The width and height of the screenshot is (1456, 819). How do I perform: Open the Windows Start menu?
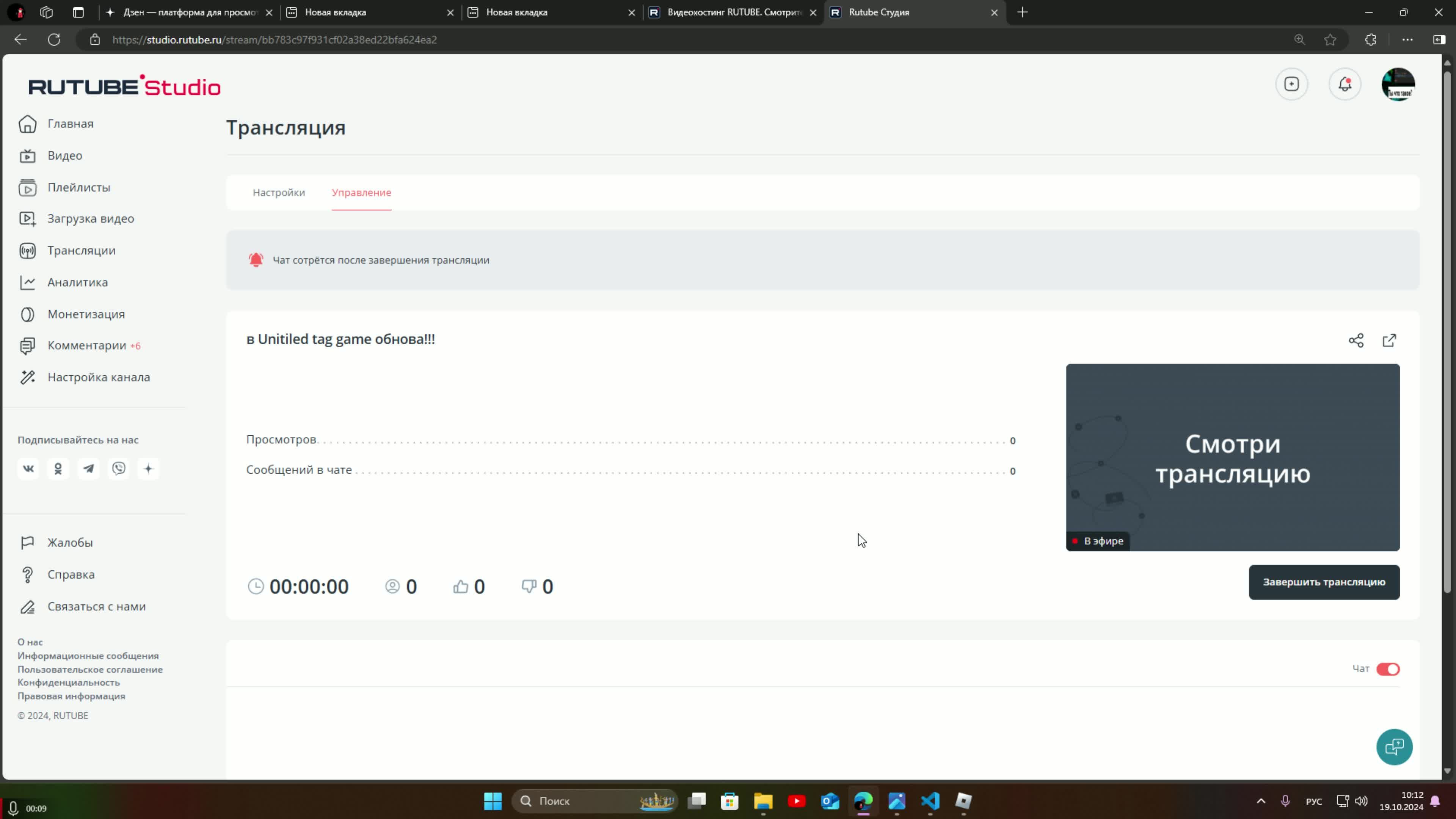tap(493, 801)
